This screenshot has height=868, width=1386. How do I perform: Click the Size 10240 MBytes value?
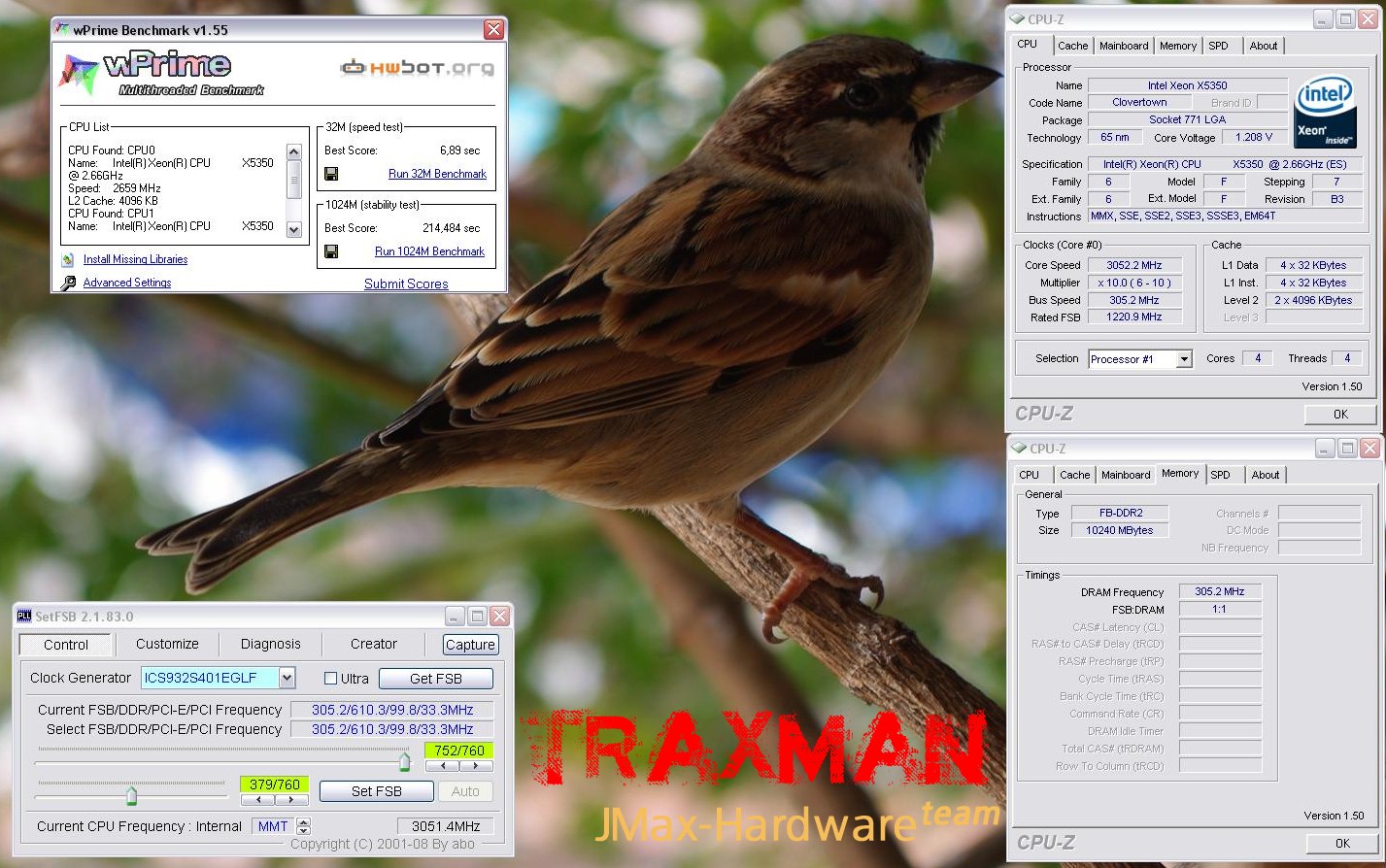pos(1120,530)
